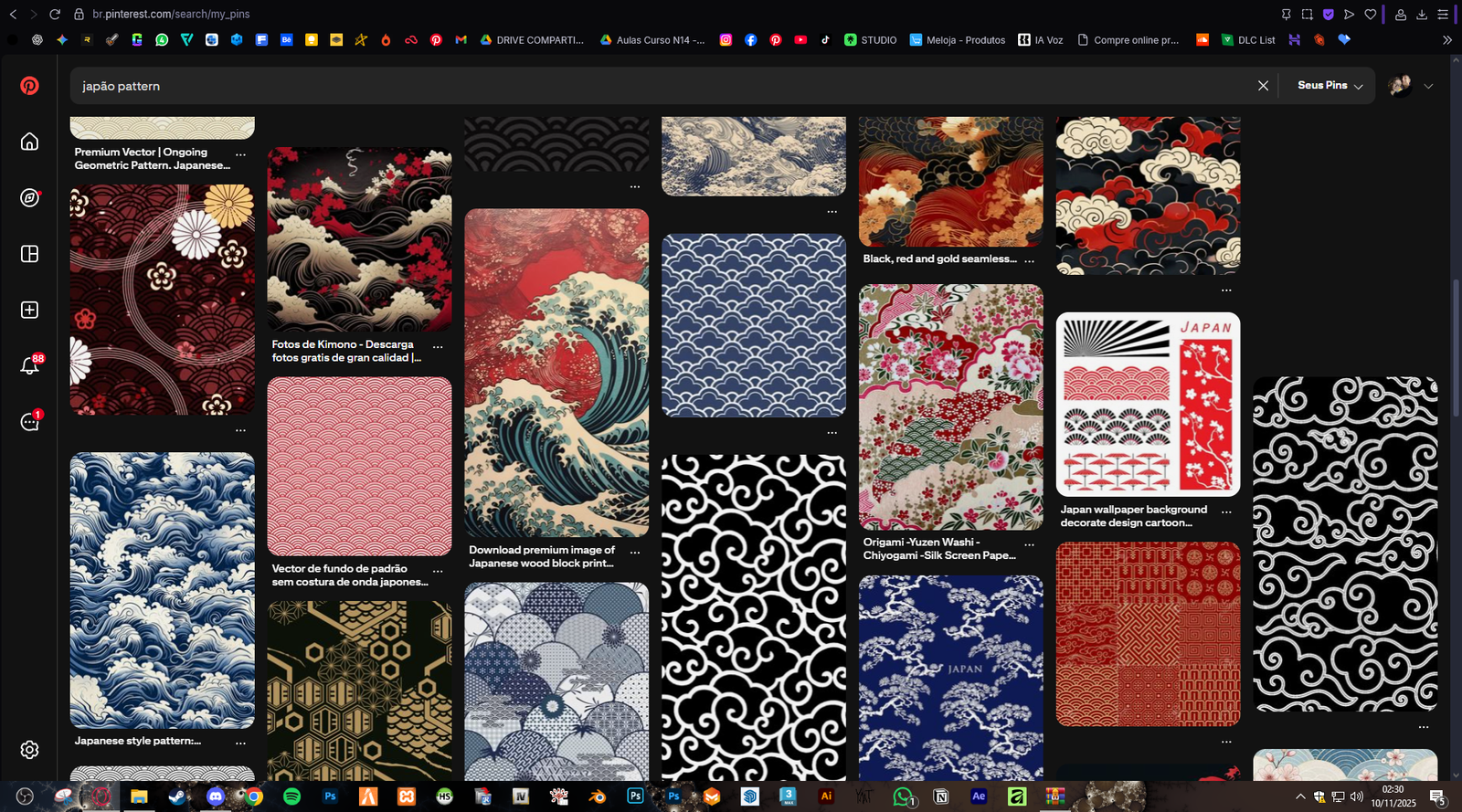Click the profile avatar picture

(x=1399, y=86)
